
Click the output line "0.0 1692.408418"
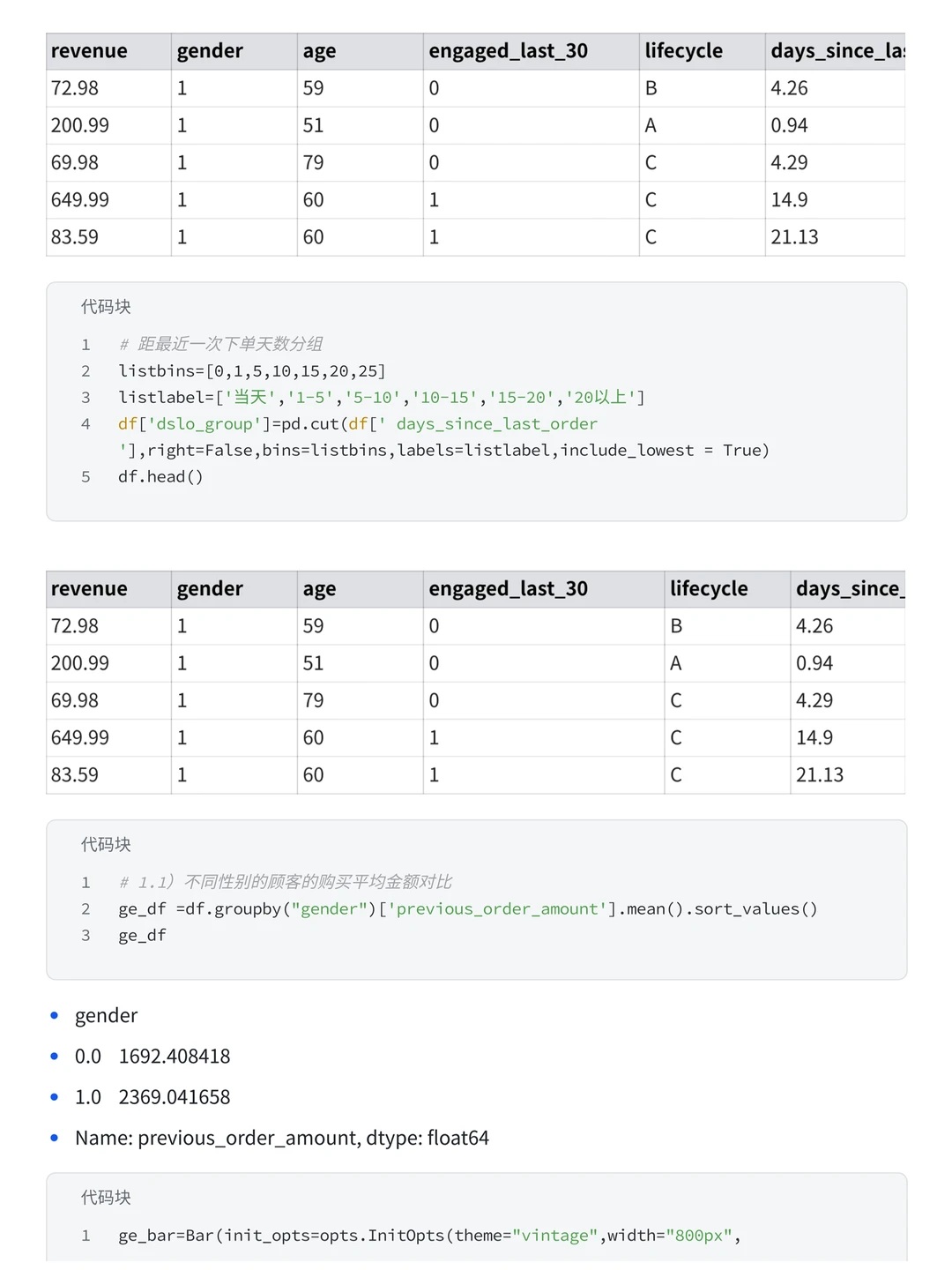click(x=152, y=1057)
